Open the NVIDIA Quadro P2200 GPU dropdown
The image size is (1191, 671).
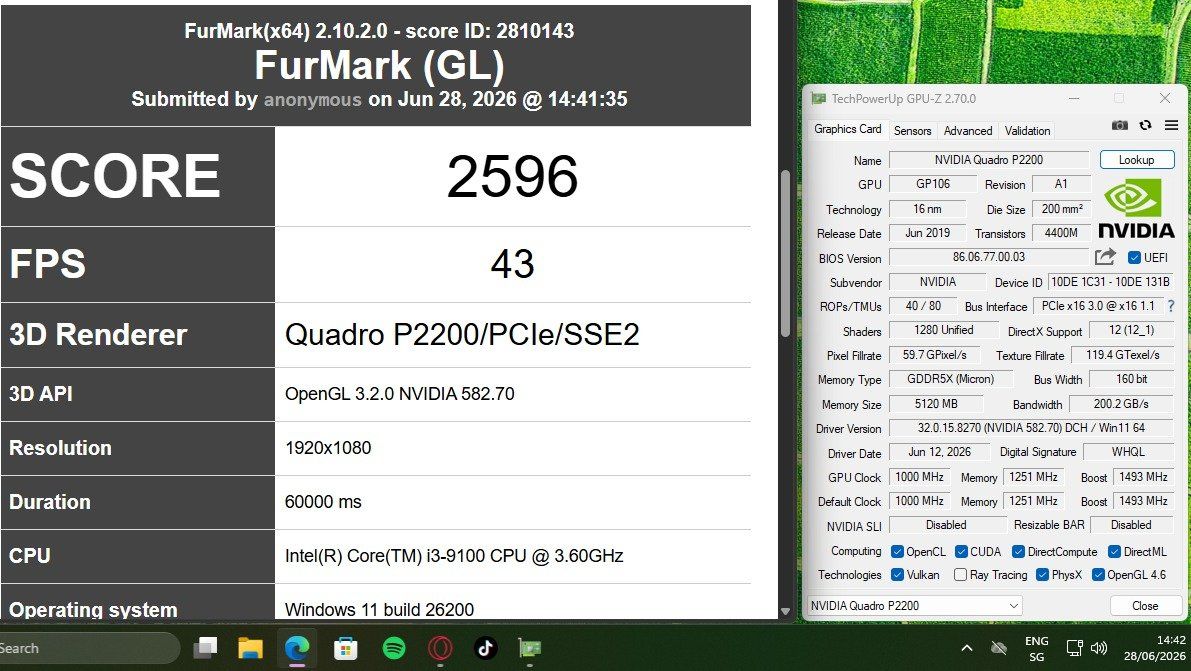(x=915, y=606)
